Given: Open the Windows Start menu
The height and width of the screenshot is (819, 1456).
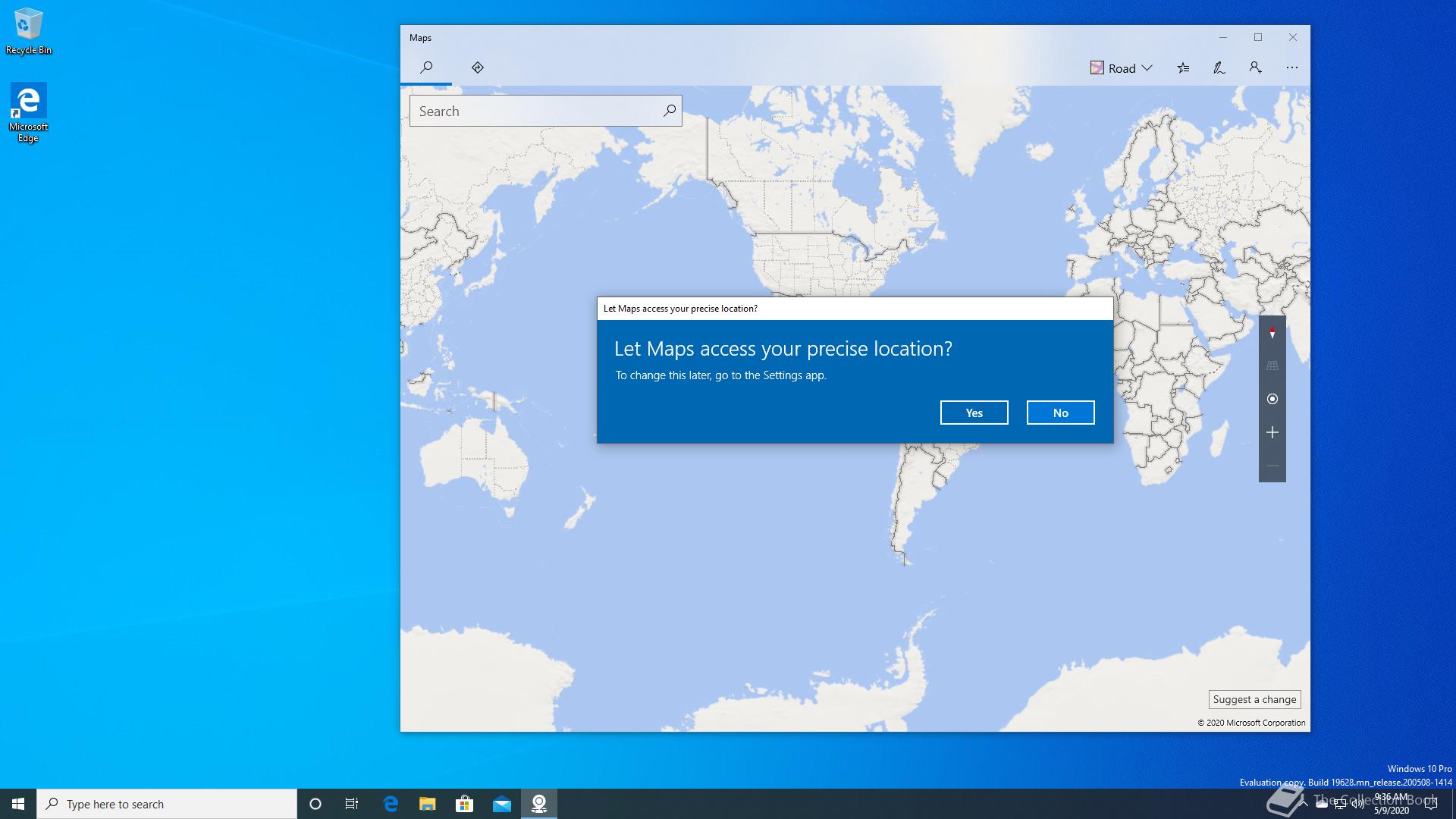Looking at the screenshot, I should (18, 804).
